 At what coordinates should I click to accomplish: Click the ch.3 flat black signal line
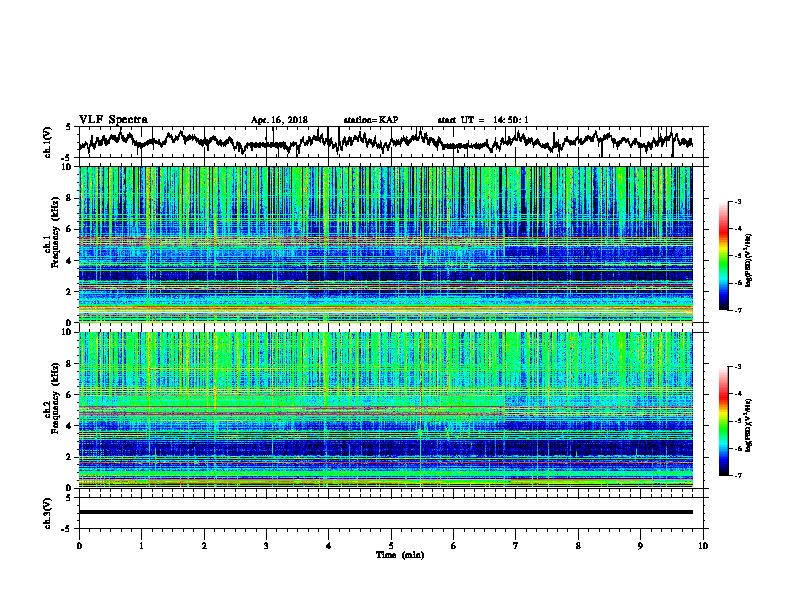pyautogui.click(x=385, y=512)
